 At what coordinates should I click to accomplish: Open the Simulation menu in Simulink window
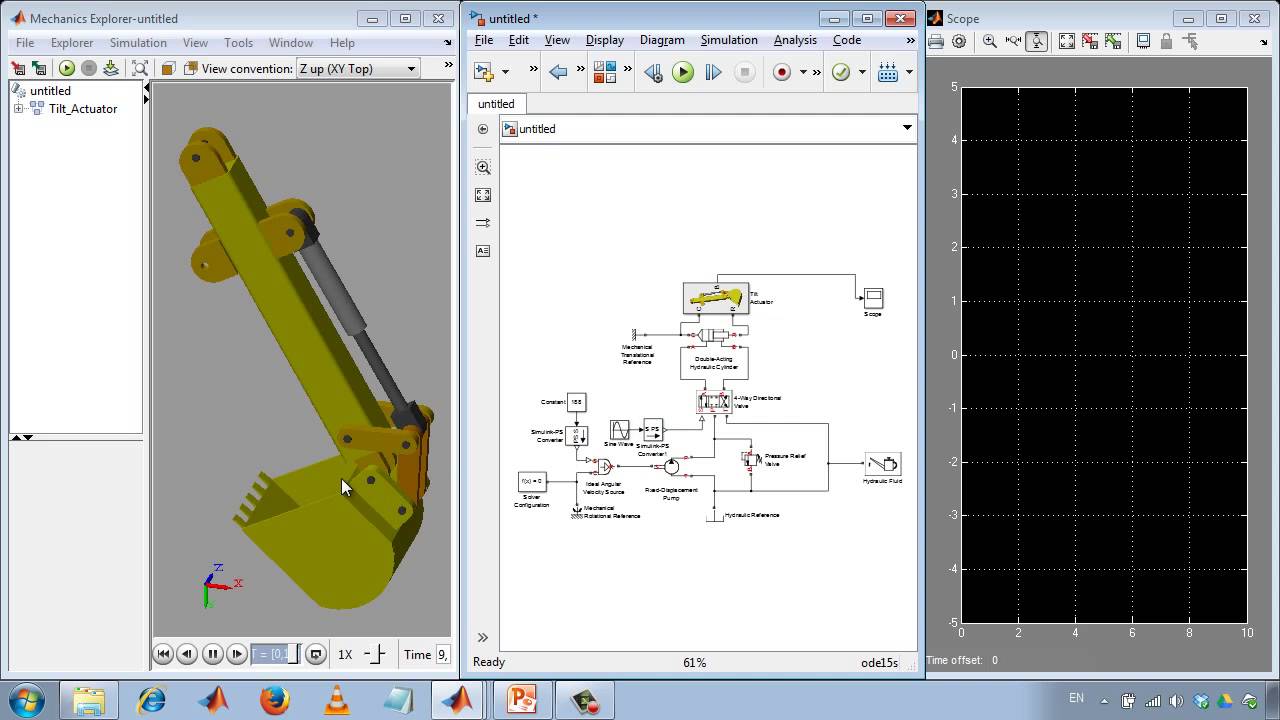(x=729, y=40)
